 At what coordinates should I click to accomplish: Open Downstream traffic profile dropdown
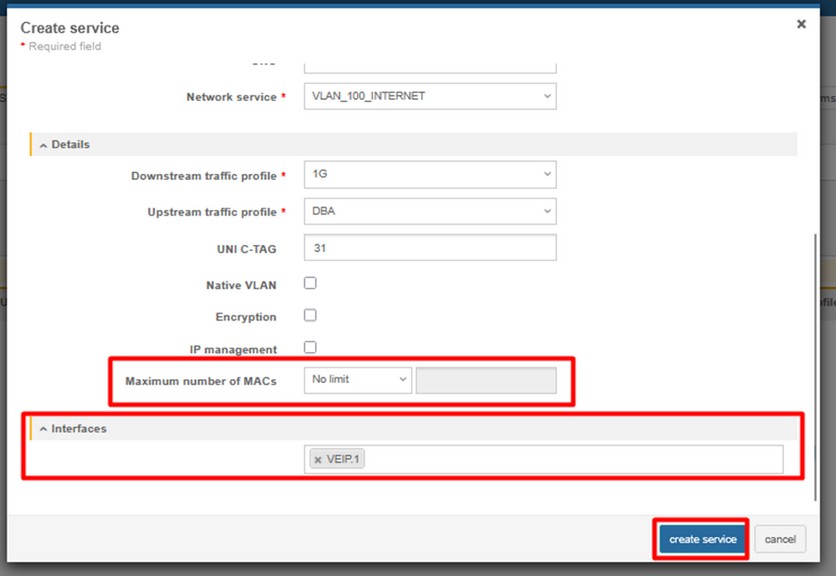click(429, 174)
